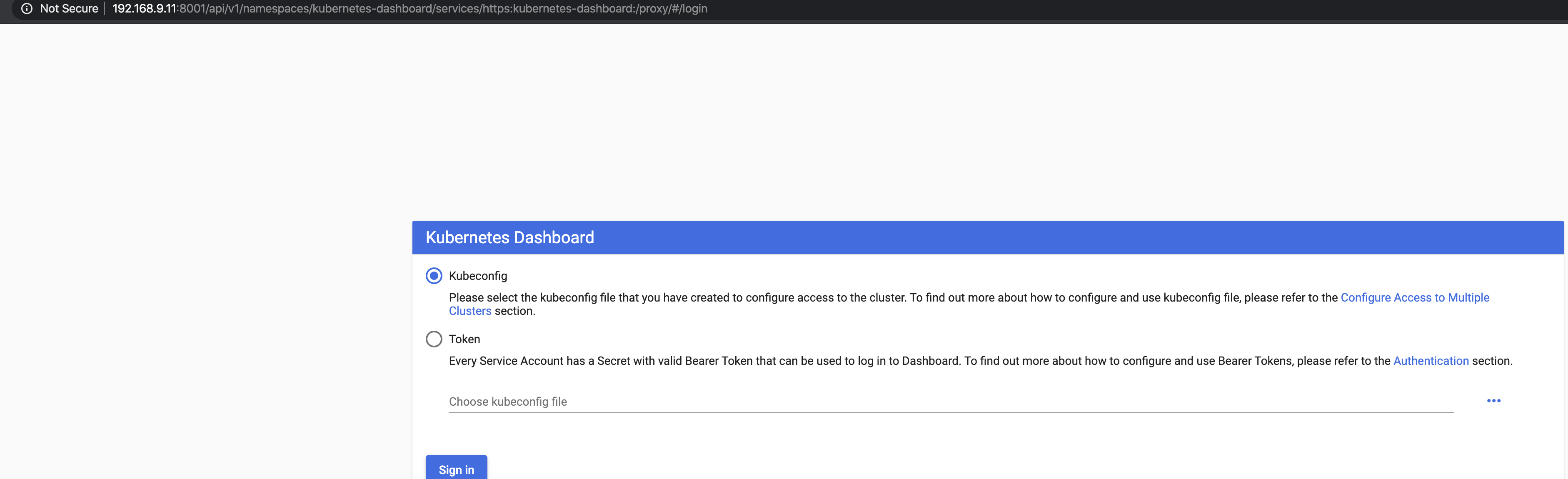
Task: Open the Authentication section link
Action: click(1431, 361)
